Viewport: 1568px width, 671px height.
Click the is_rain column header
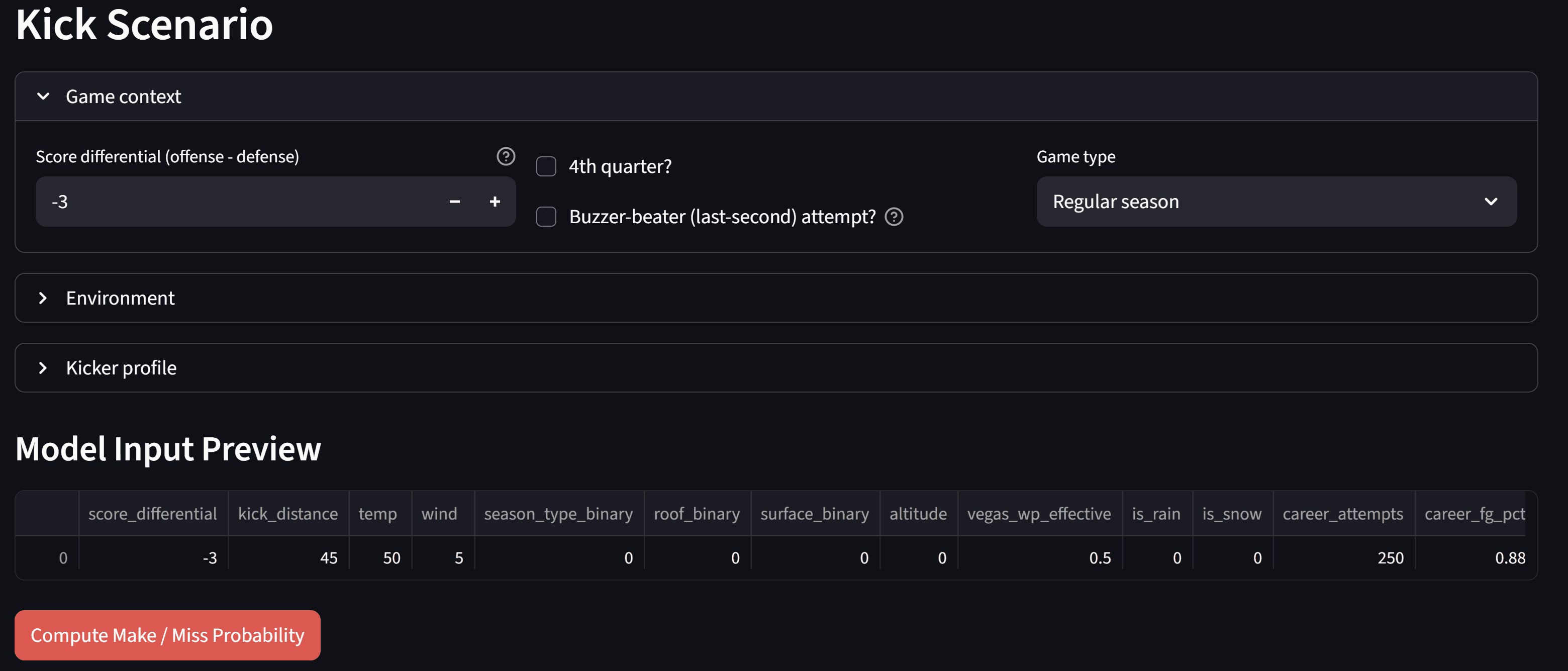[x=1158, y=514]
